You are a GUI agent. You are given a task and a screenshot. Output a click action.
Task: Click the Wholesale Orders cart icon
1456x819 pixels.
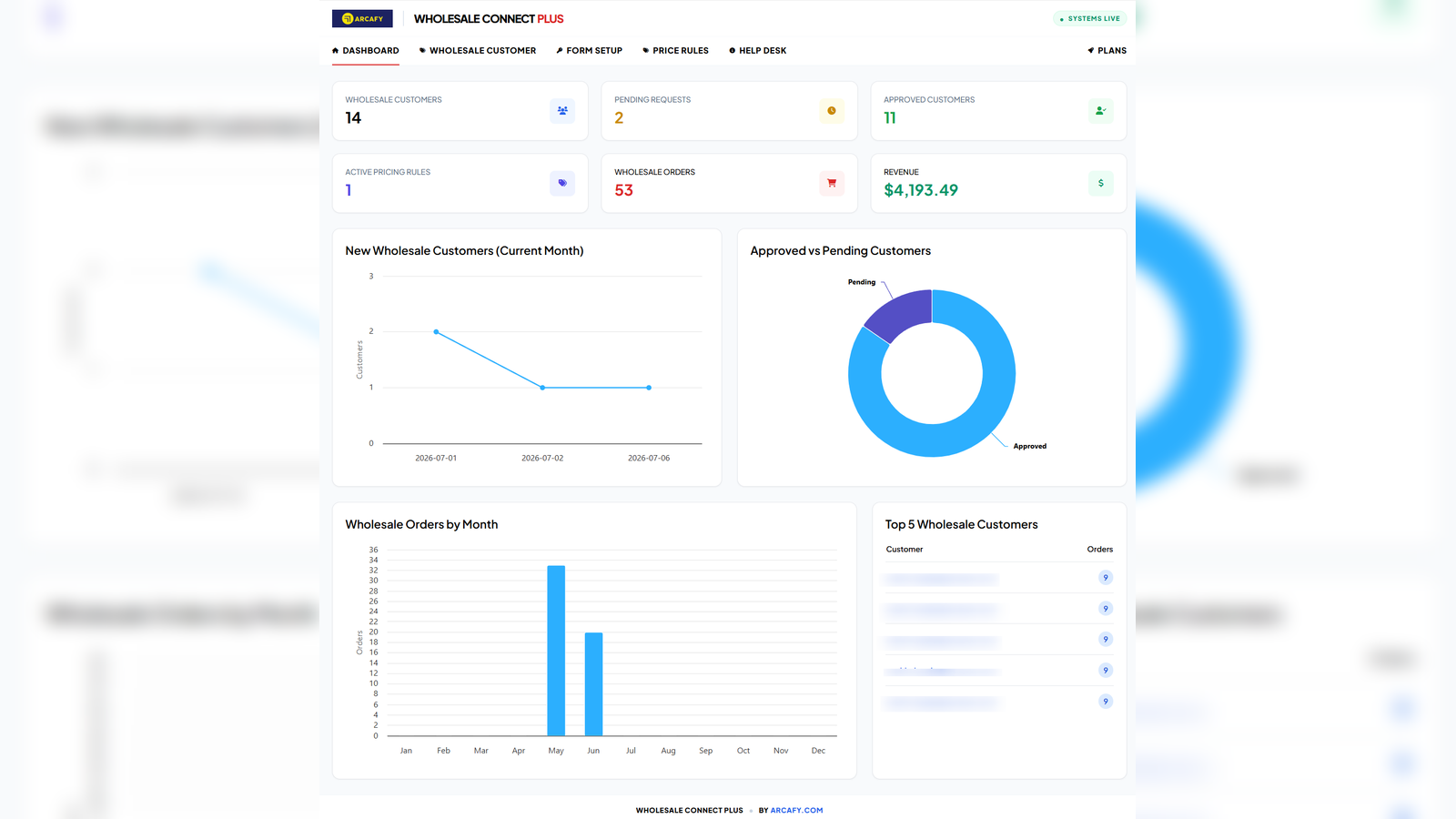coord(832,183)
